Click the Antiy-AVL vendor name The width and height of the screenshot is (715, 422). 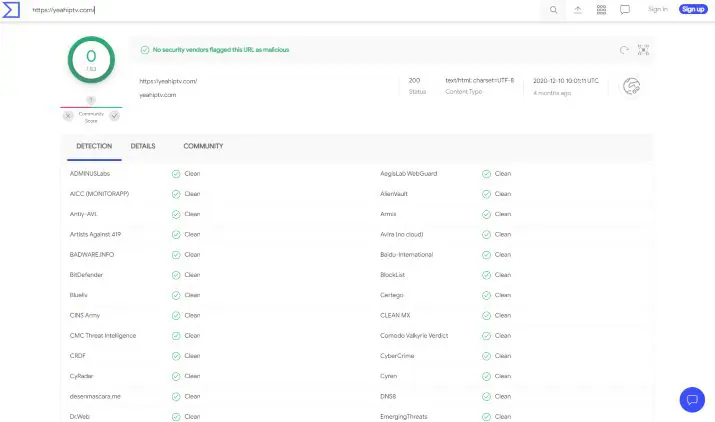coord(83,214)
